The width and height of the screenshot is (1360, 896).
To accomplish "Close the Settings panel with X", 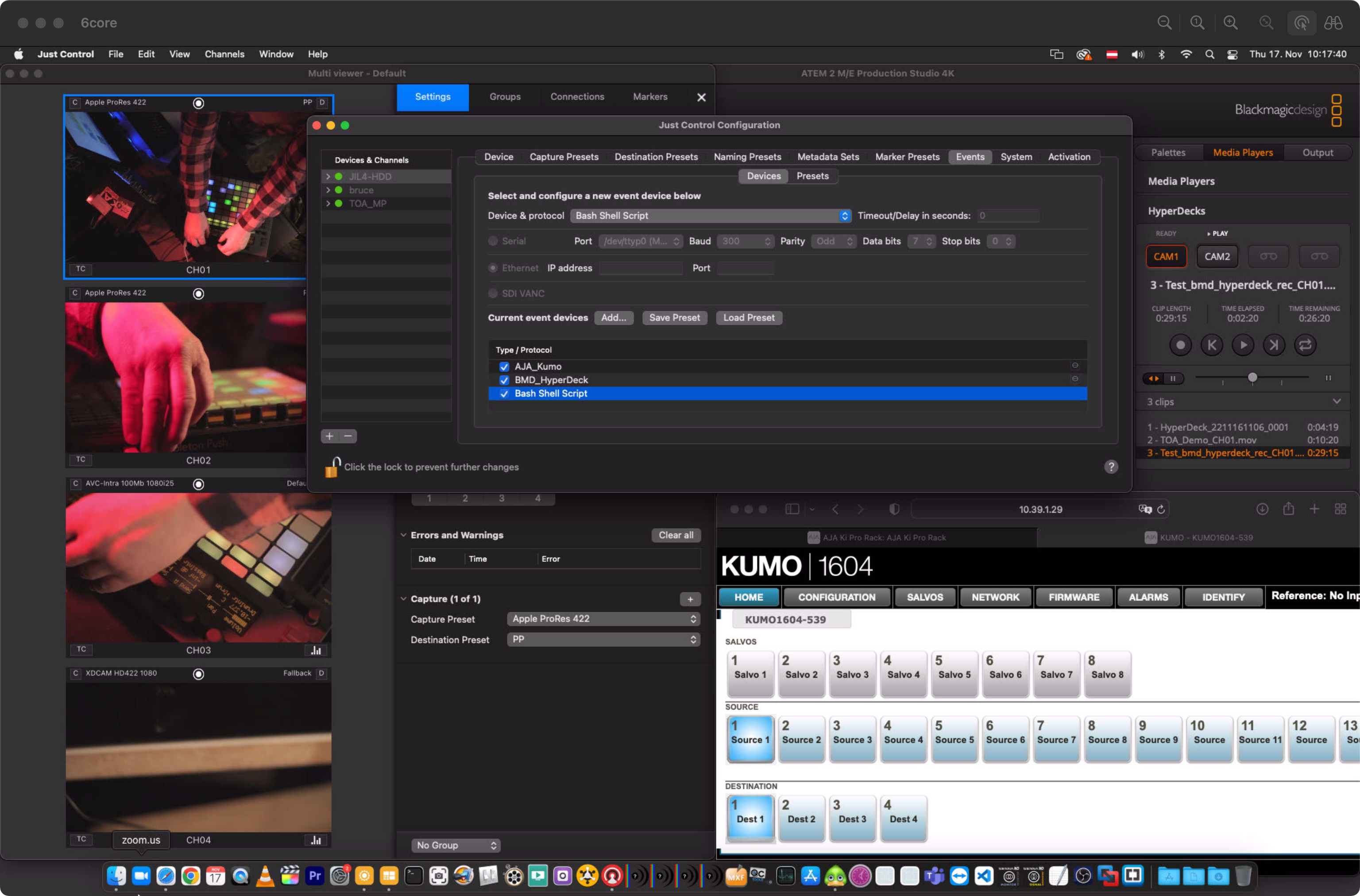I will pyautogui.click(x=702, y=97).
